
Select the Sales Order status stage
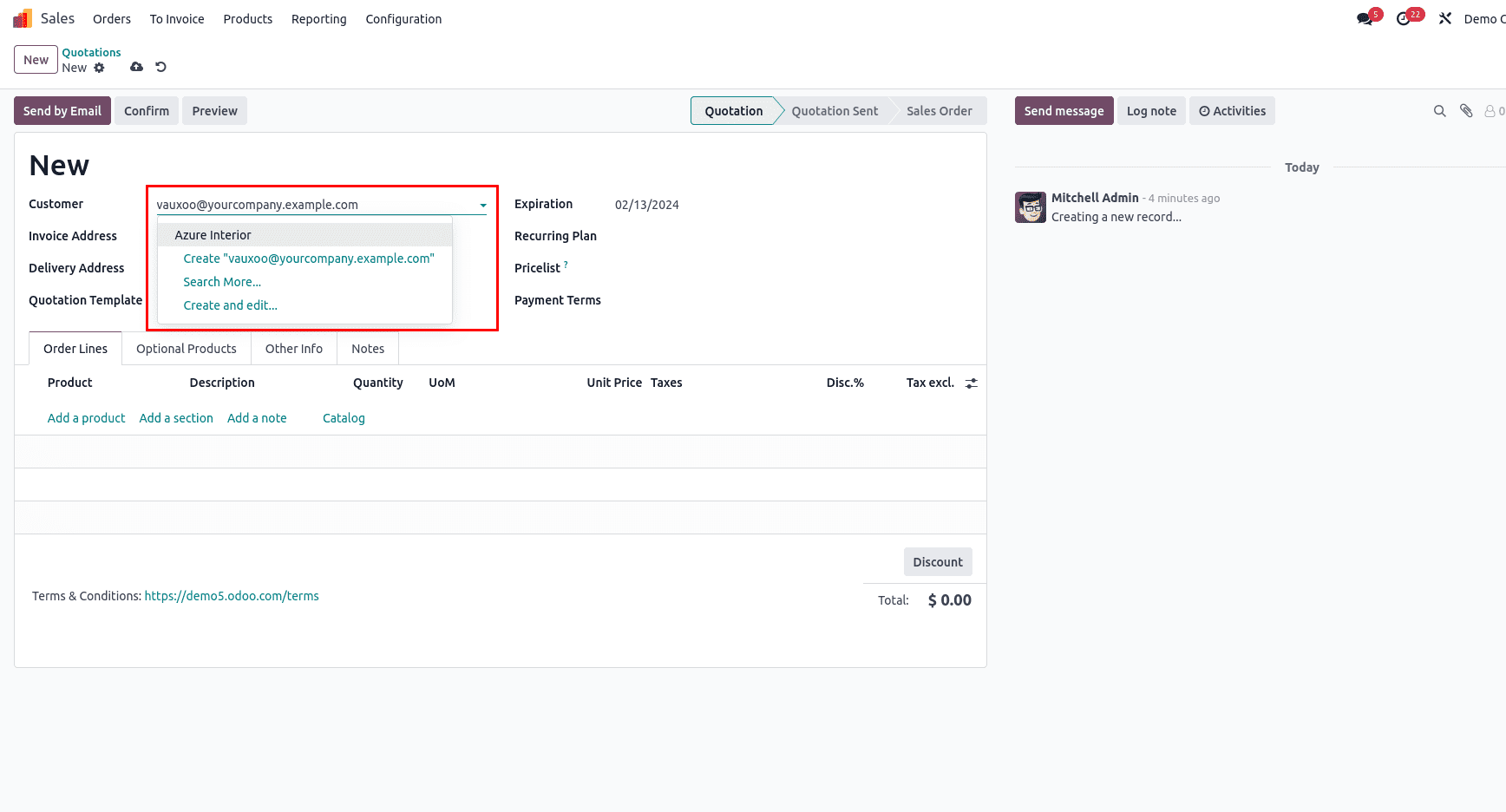[940, 111]
